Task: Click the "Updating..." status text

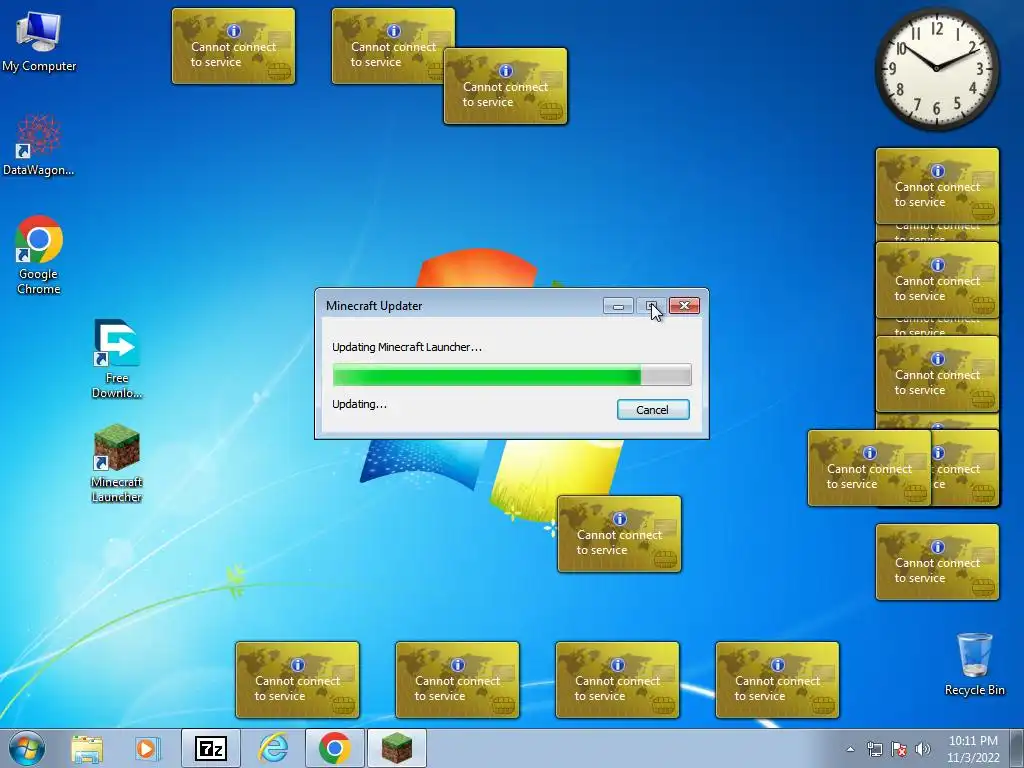Action: (x=359, y=404)
